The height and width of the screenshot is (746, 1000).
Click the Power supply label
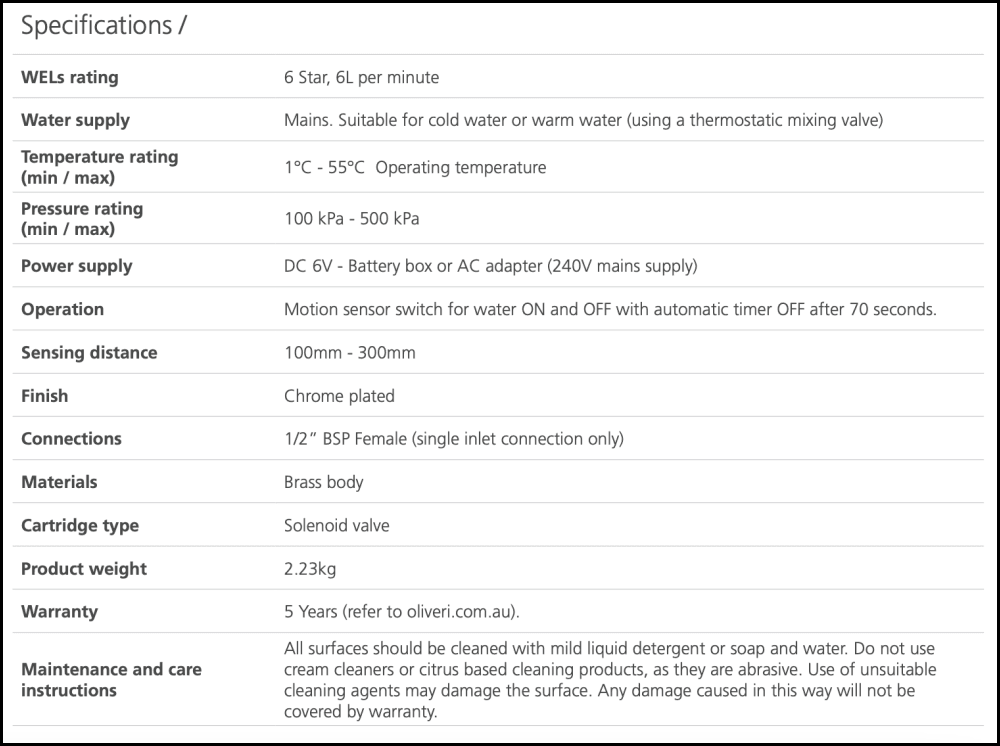coord(76,266)
